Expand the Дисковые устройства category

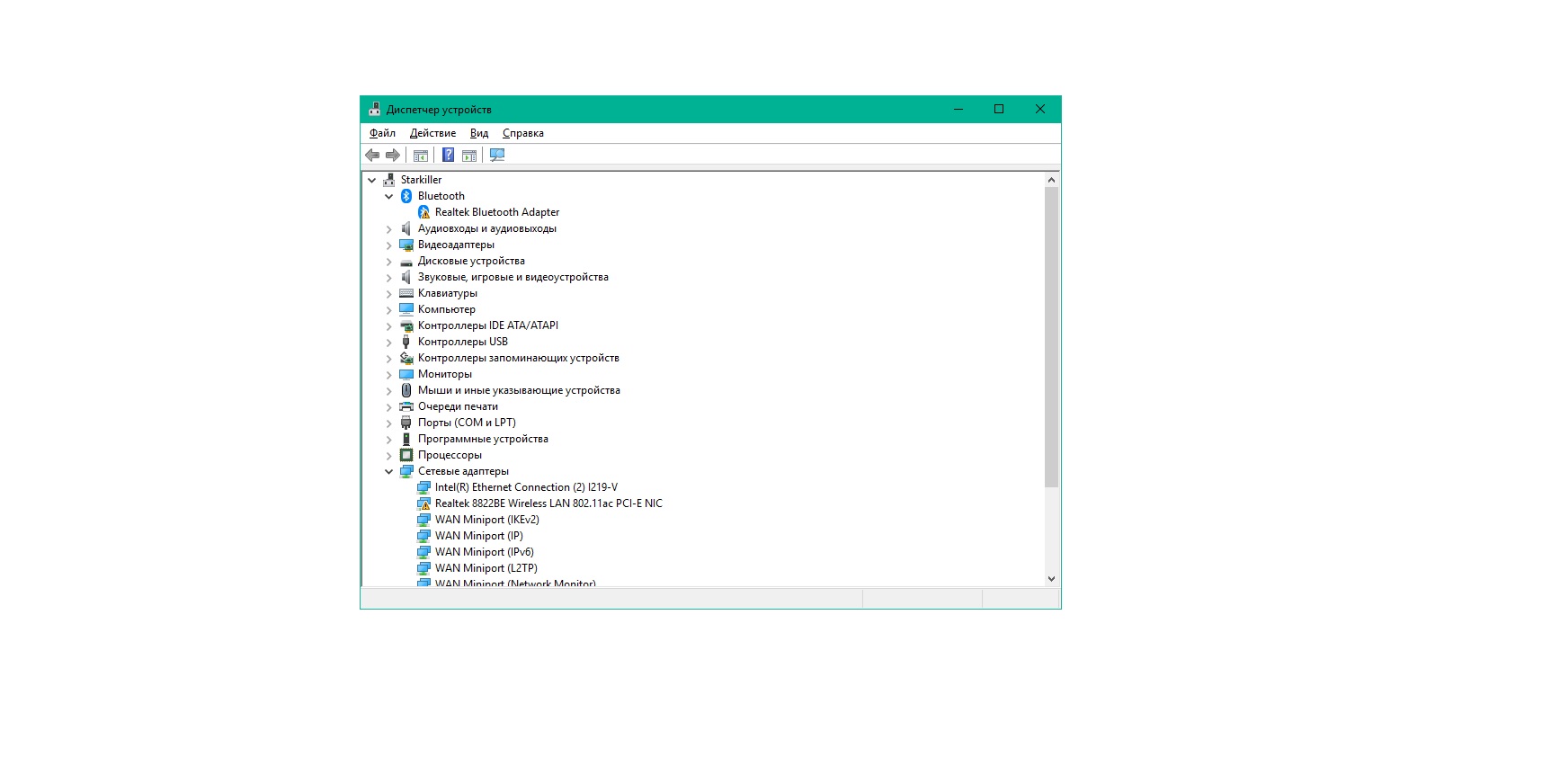(x=388, y=262)
